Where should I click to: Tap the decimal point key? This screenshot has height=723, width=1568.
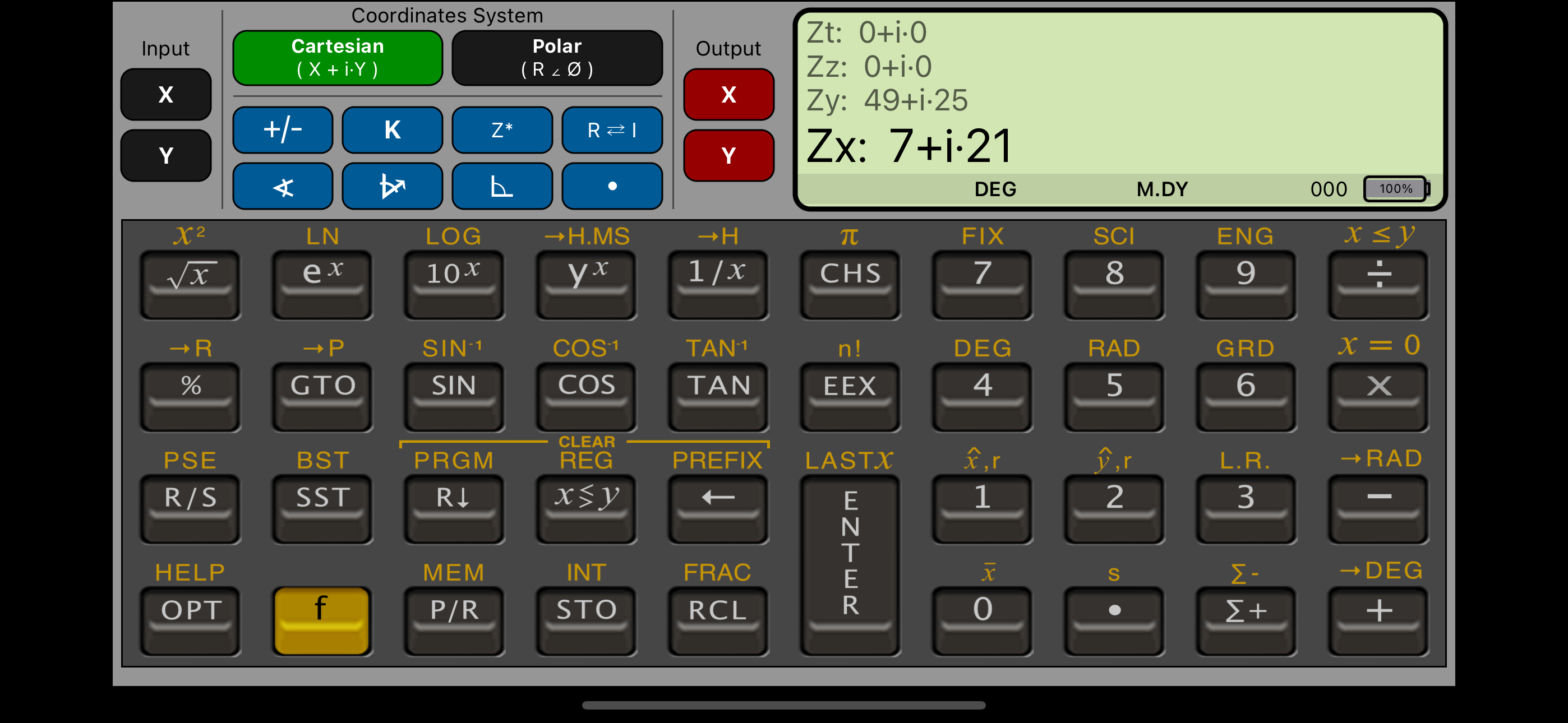1114,622
